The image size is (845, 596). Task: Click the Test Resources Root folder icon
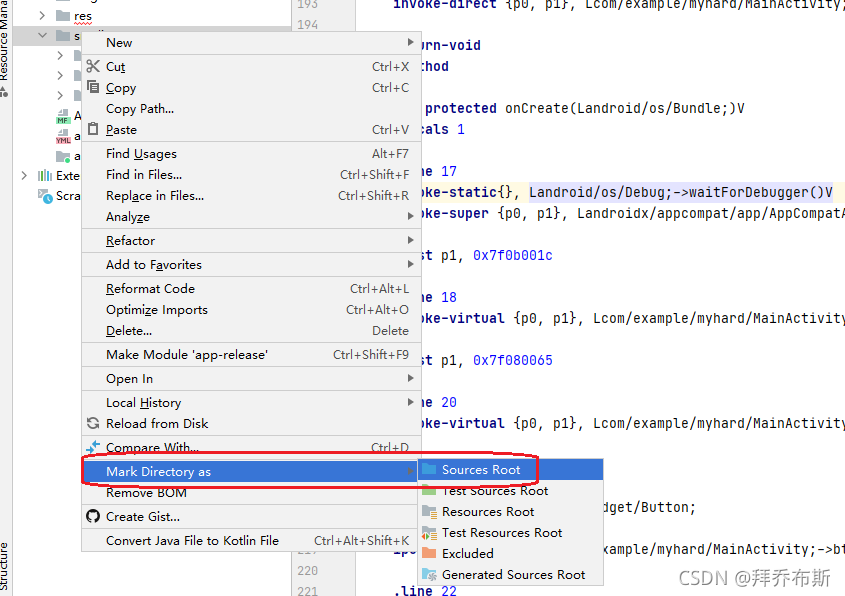(x=429, y=533)
